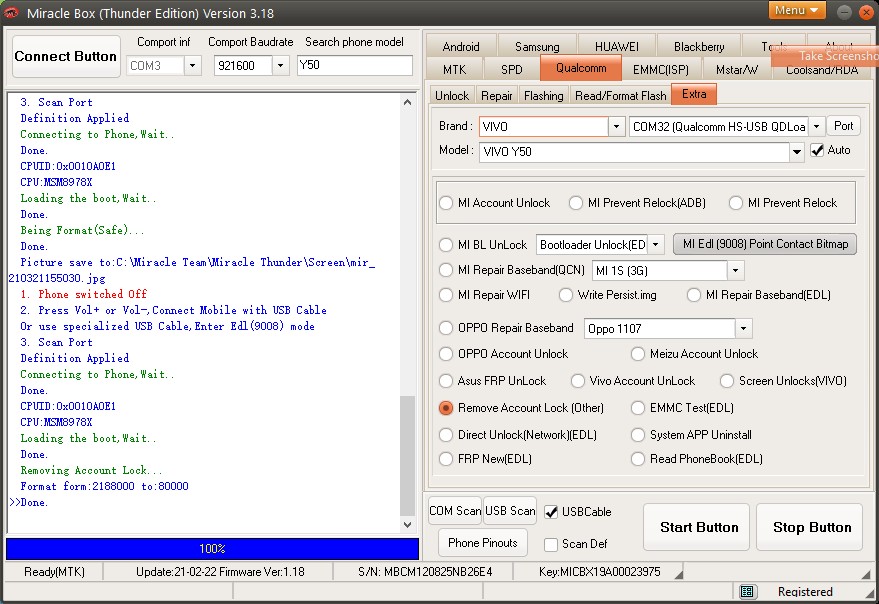Open the Comport inf COM3 dropdown

coord(192,66)
